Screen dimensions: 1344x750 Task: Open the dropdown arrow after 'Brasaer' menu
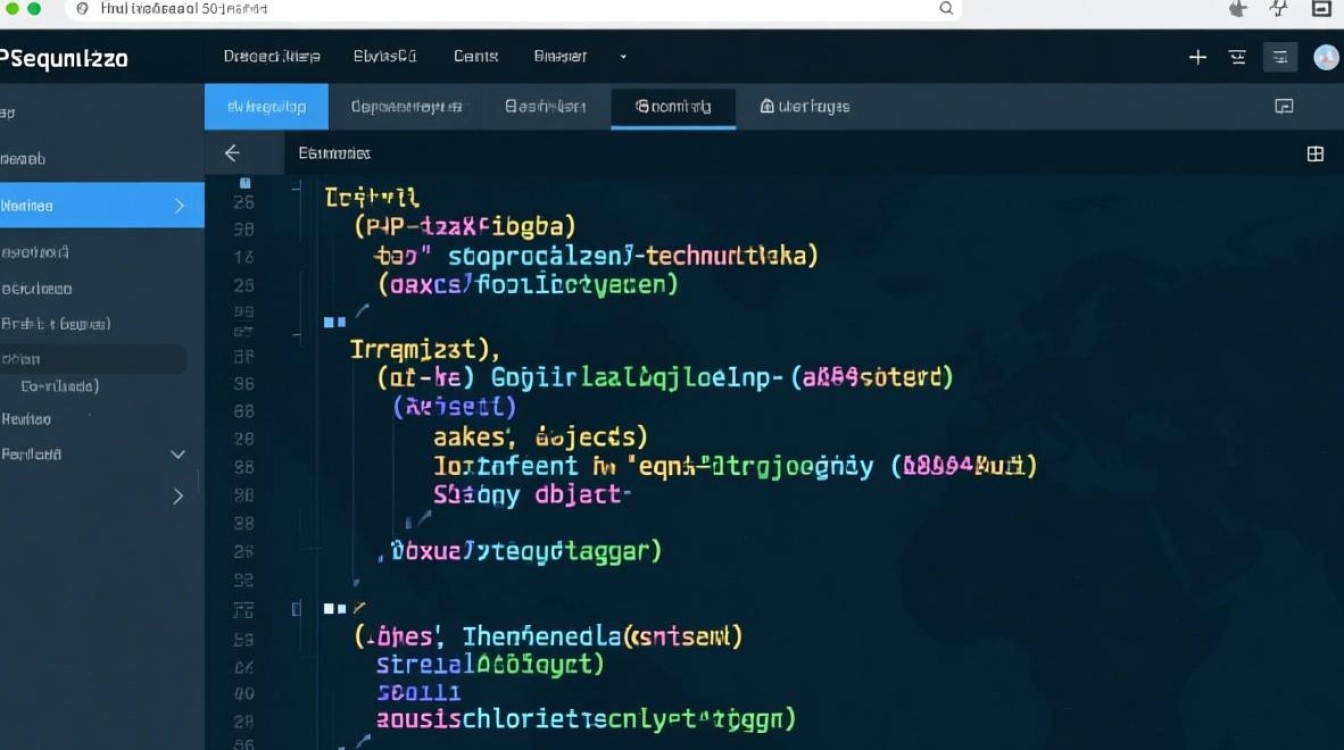(x=623, y=57)
